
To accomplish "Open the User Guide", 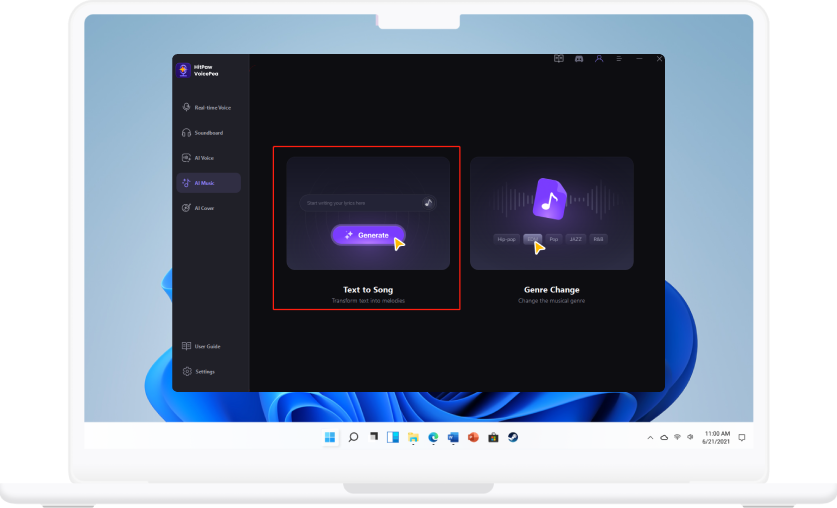I will 208,346.
